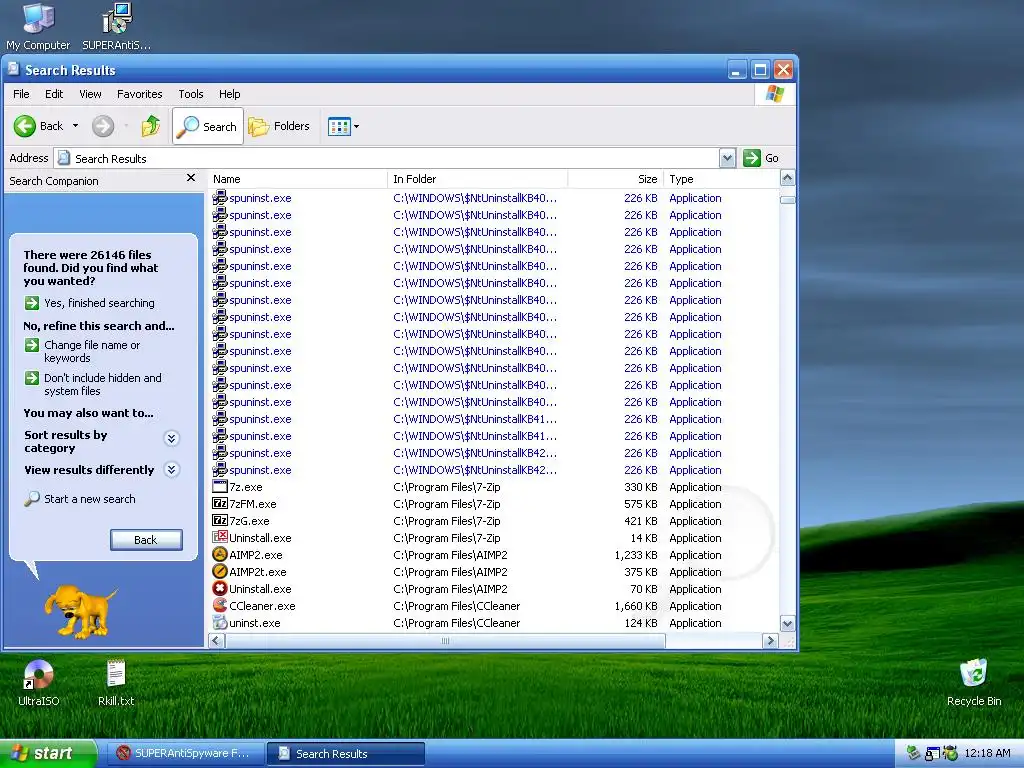The image size is (1024, 768).
Task: Click the first system tray icon
Action: click(x=913, y=754)
